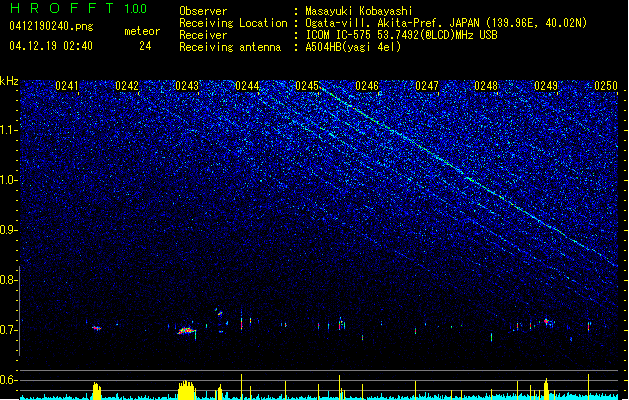This screenshot has width=629, height=400.
Task: Click the 0244 time marker
Action: pyautogui.click(x=247, y=86)
